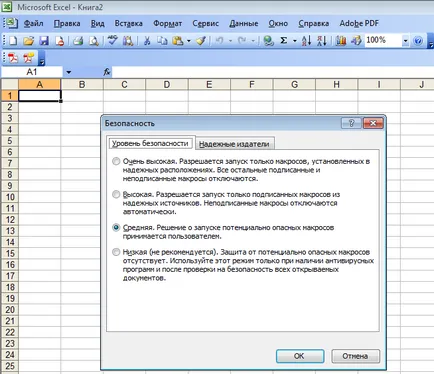
Task: Confirm the dialog with OK
Action: pyautogui.click(x=300, y=356)
